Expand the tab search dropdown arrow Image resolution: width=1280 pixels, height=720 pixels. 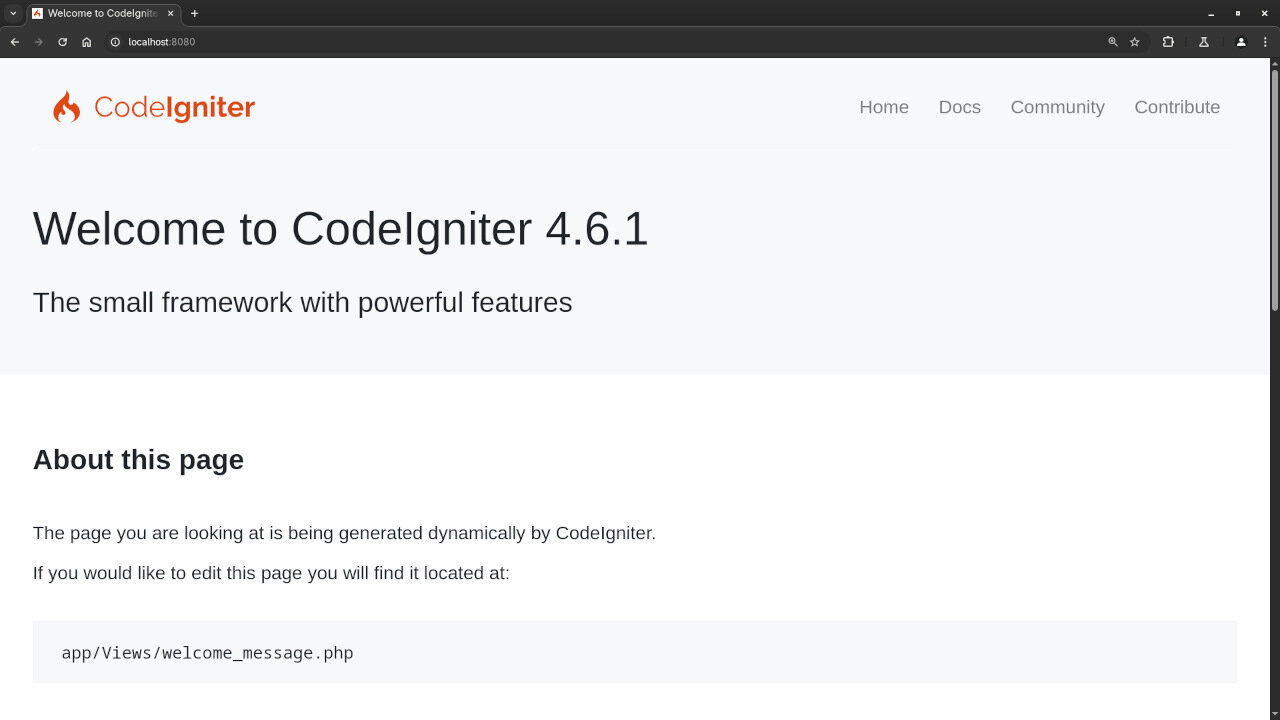[x=13, y=13]
